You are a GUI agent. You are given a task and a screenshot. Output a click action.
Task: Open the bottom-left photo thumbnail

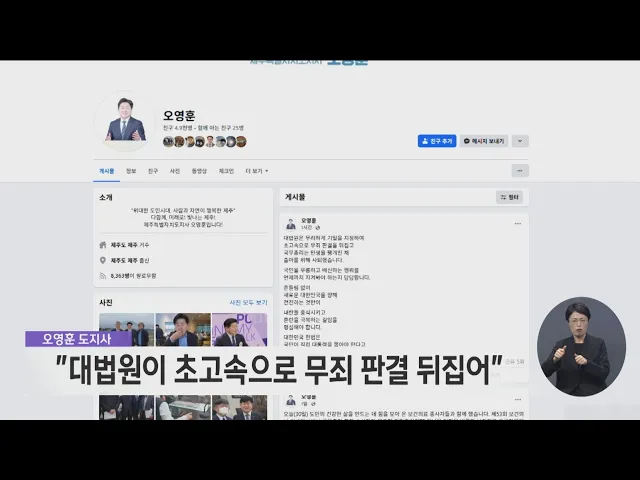click(127, 407)
